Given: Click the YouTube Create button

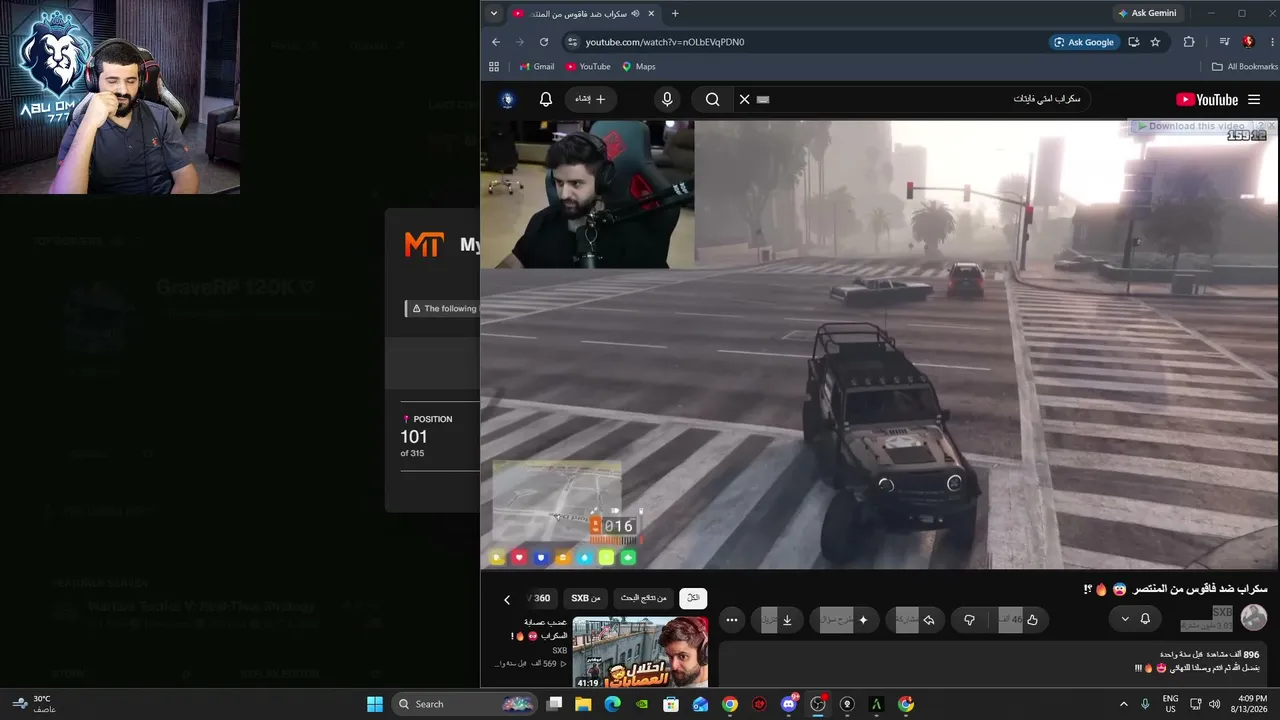Looking at the screenshot, I should (590, 99).
